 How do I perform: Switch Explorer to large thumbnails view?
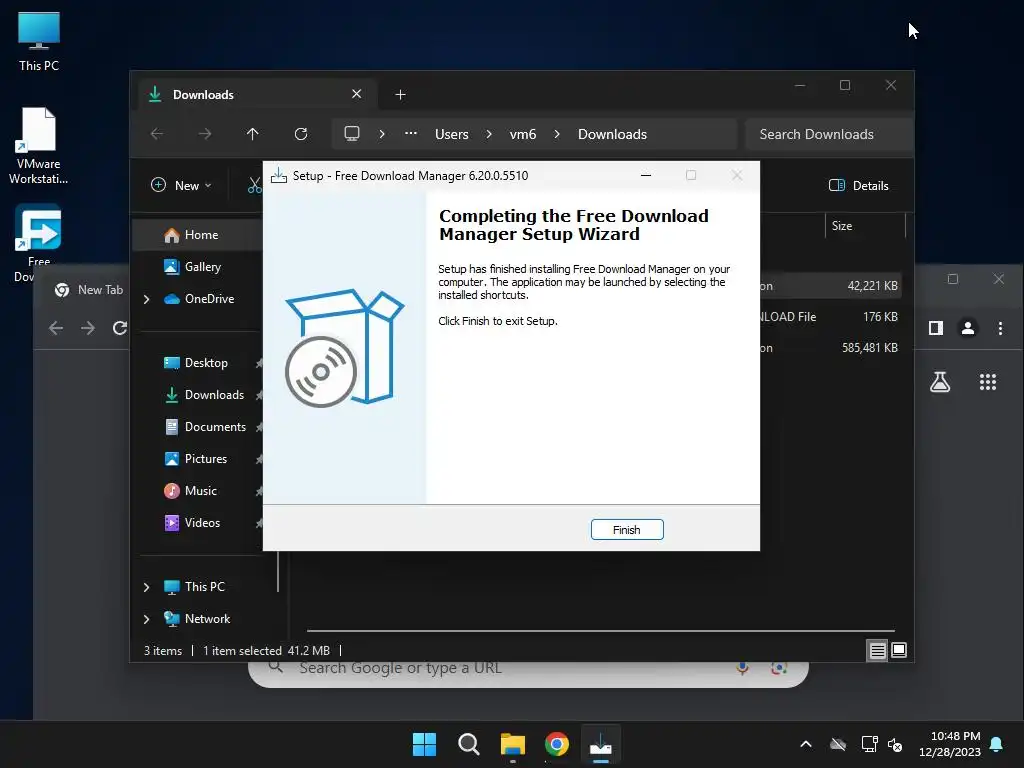tap(899, 650)
